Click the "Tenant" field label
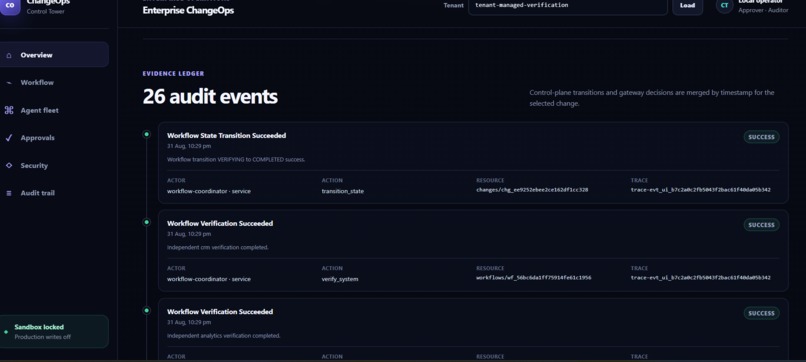806x362 pixels. tap(453, 5)
